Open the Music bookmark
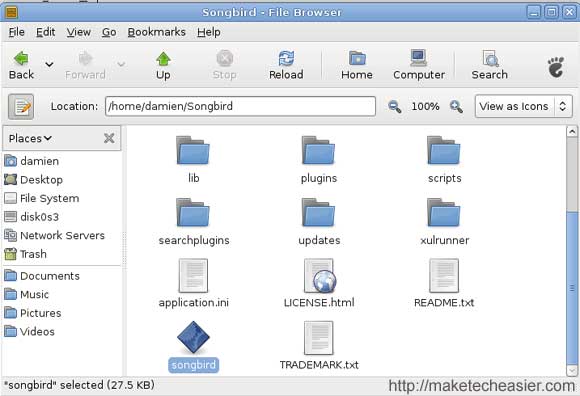The width and height of the screenshot is (580, 396). [62, 294]
